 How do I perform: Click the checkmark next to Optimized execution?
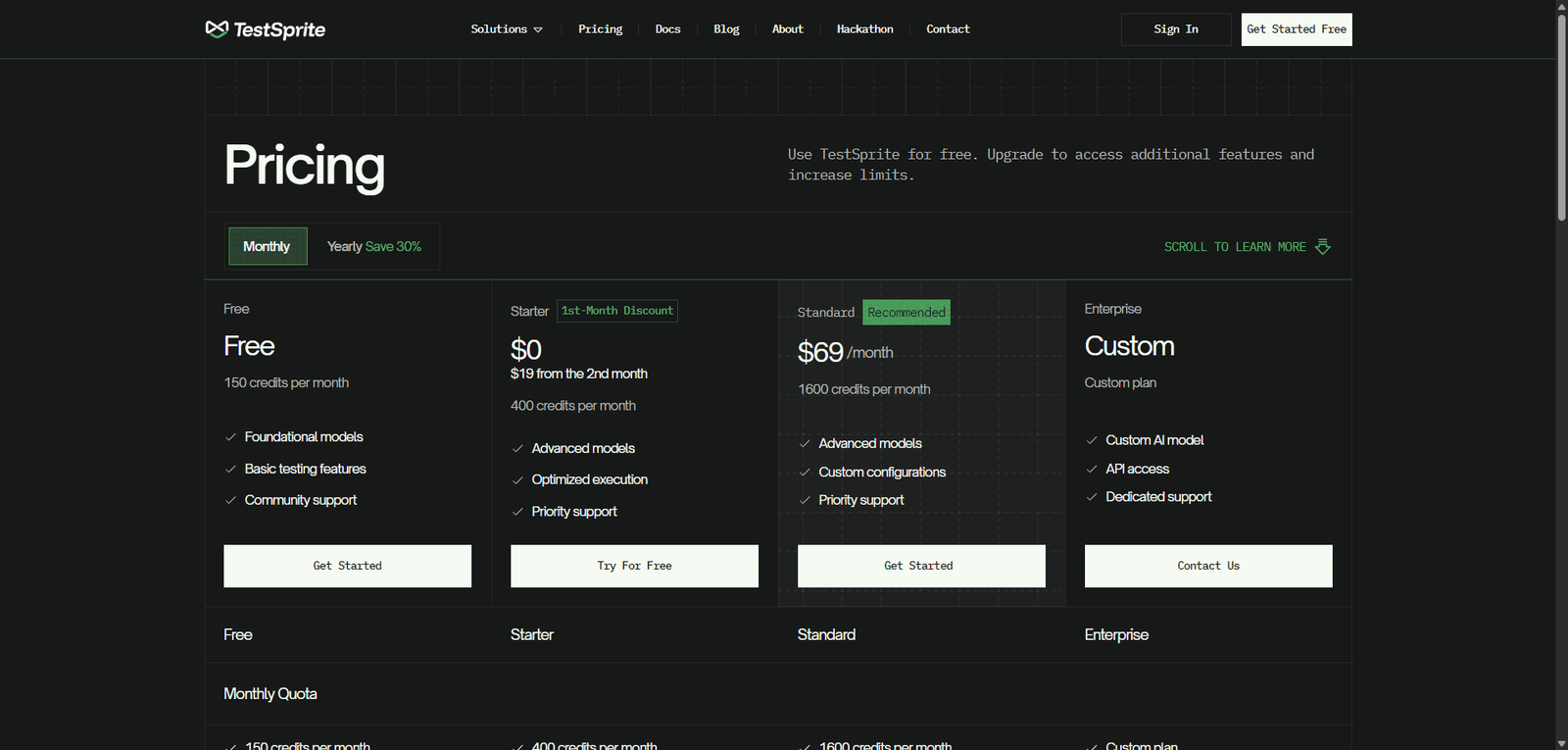click(517, 480)
